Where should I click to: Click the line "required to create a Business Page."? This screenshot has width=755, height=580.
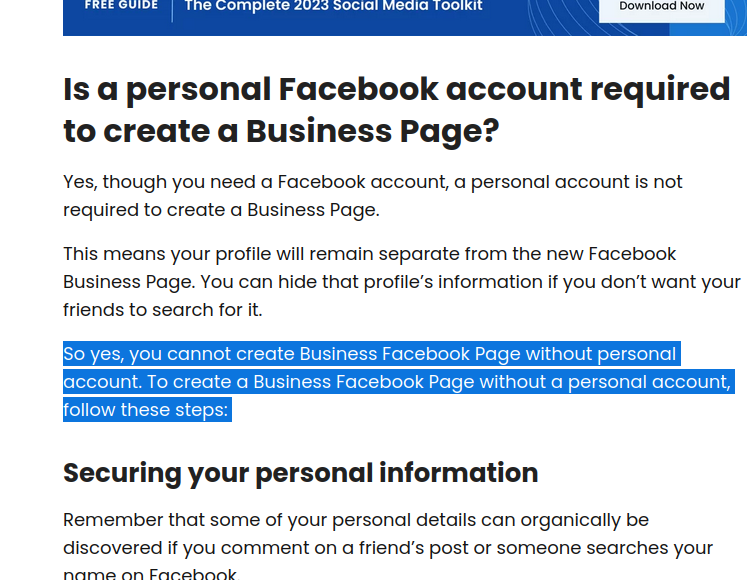pyautogui.click(x=221, y=210)
